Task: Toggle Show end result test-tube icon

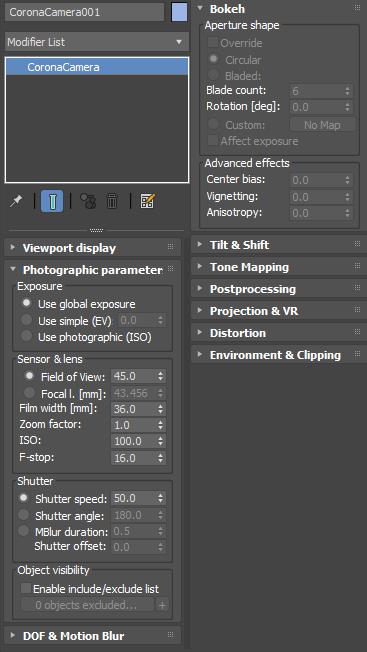Action: 52,201
